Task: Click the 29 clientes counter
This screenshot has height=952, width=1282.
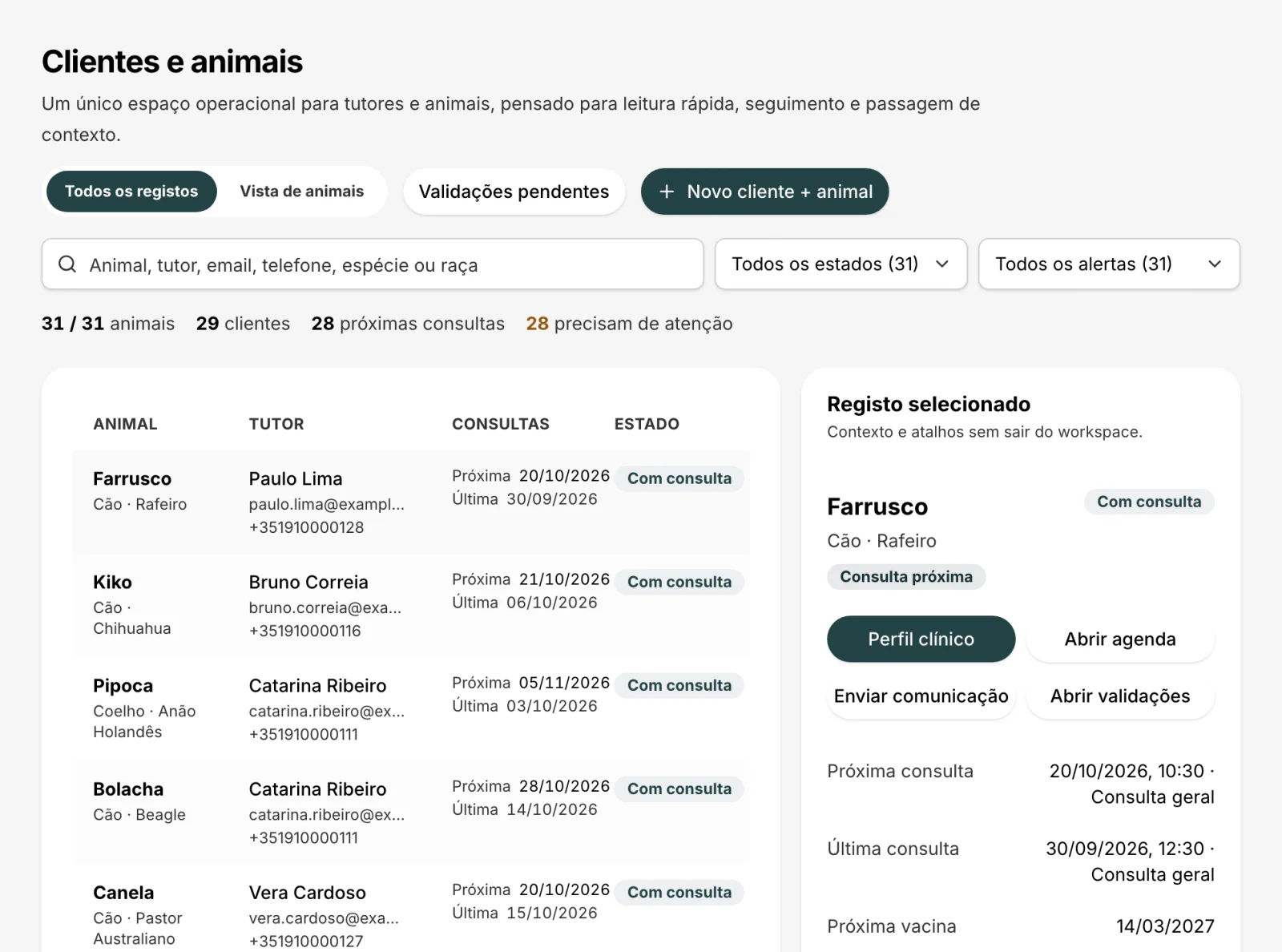Action: [243, 323]
